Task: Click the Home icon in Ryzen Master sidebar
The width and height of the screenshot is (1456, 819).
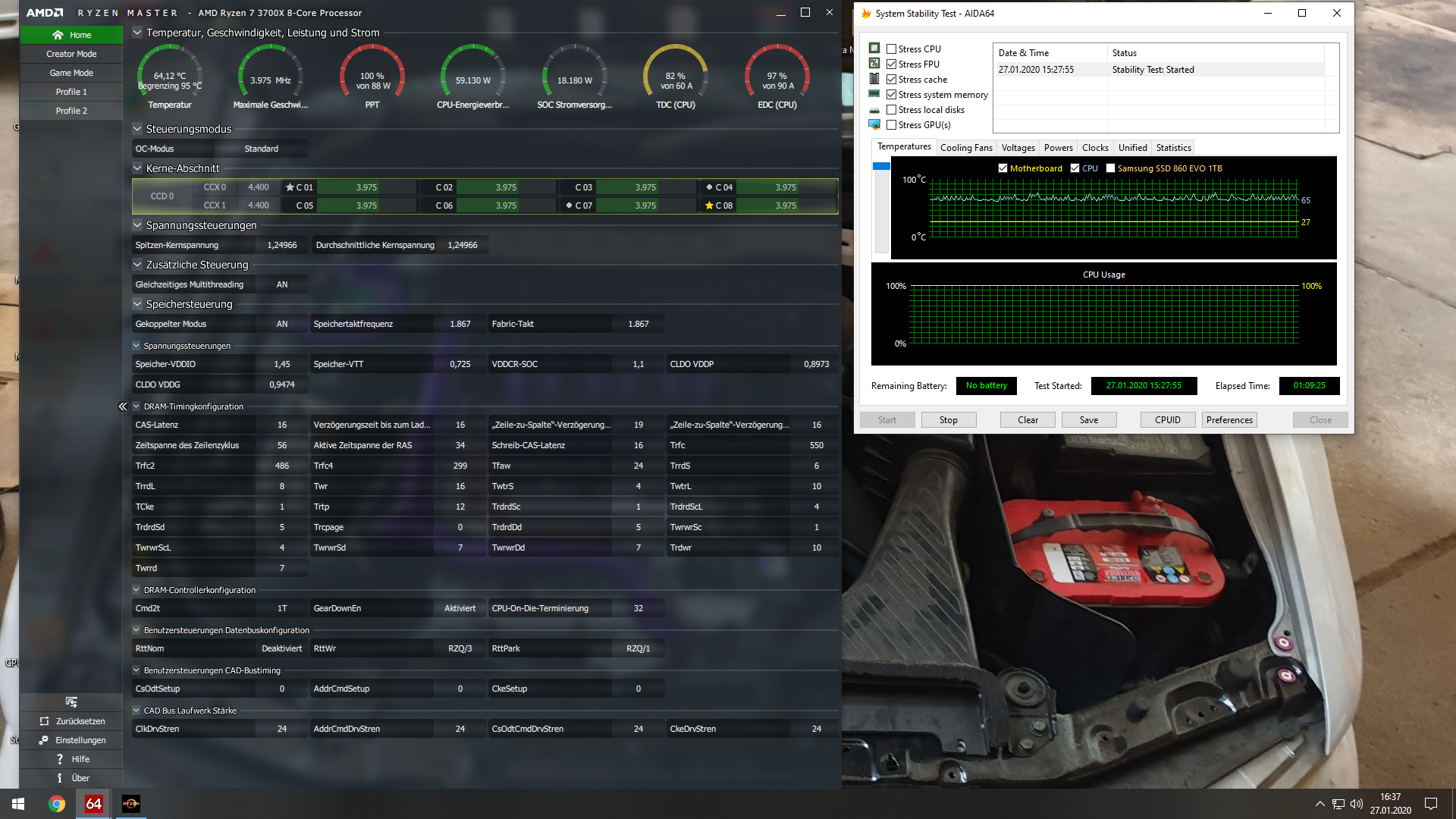Action: (58, 35)
